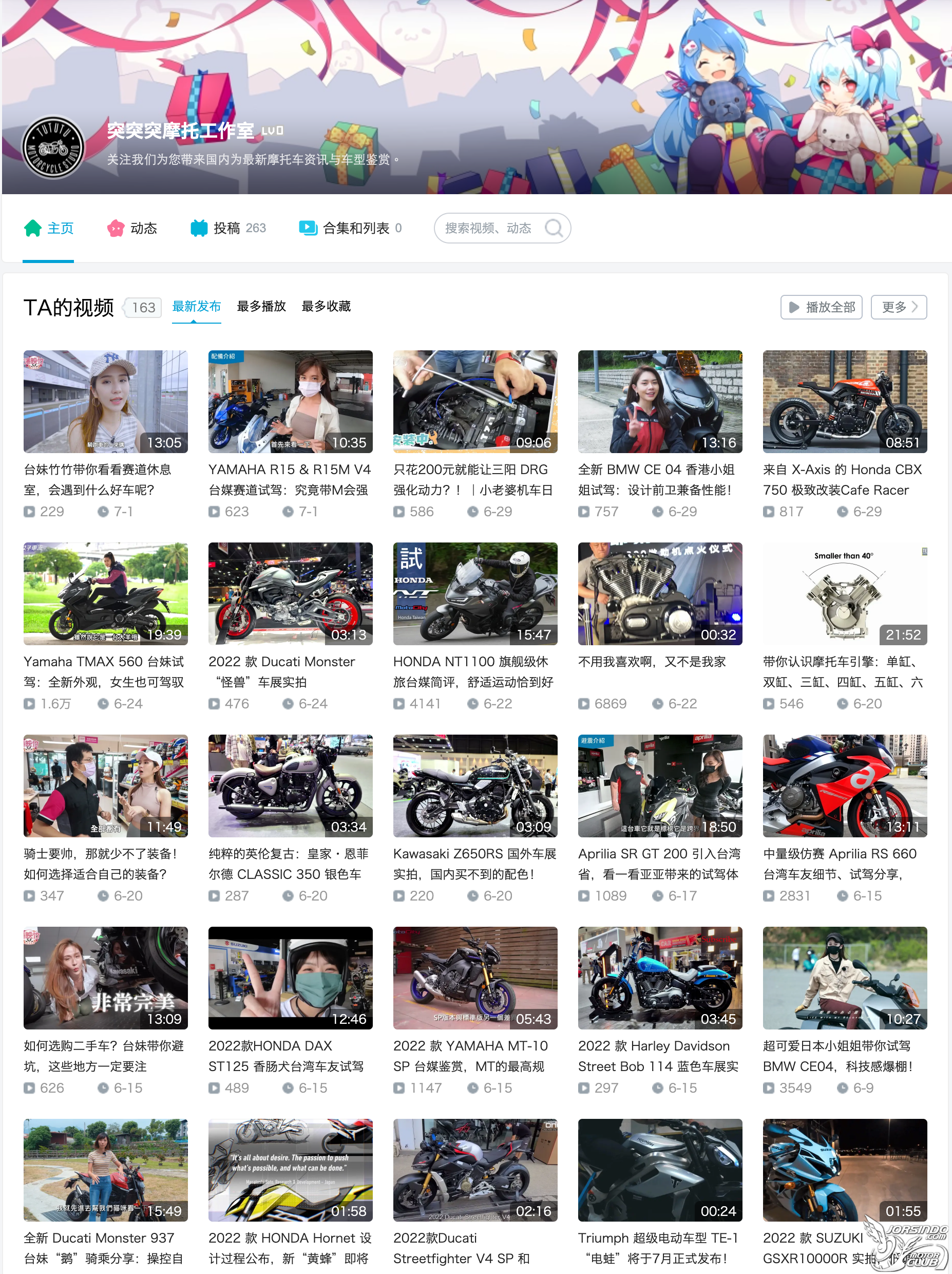Open the title 带你认识摩托车引擎
952x1274 pixels.
(x=843, y=672)
